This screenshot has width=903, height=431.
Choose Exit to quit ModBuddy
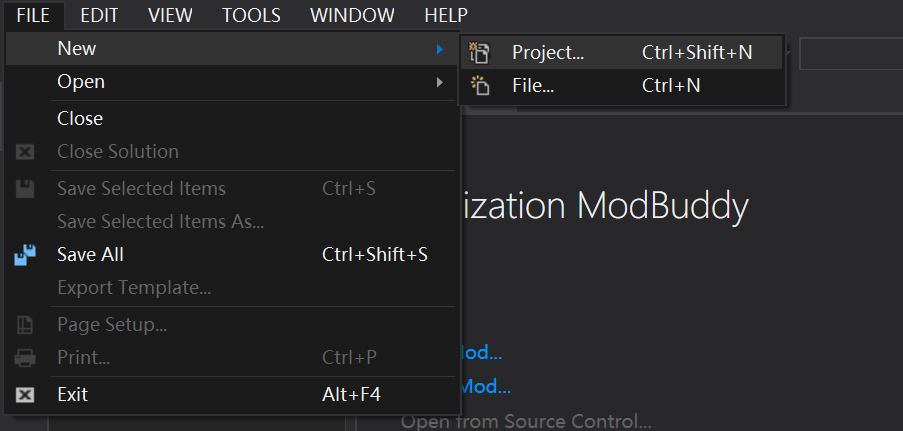coord(232,395)
